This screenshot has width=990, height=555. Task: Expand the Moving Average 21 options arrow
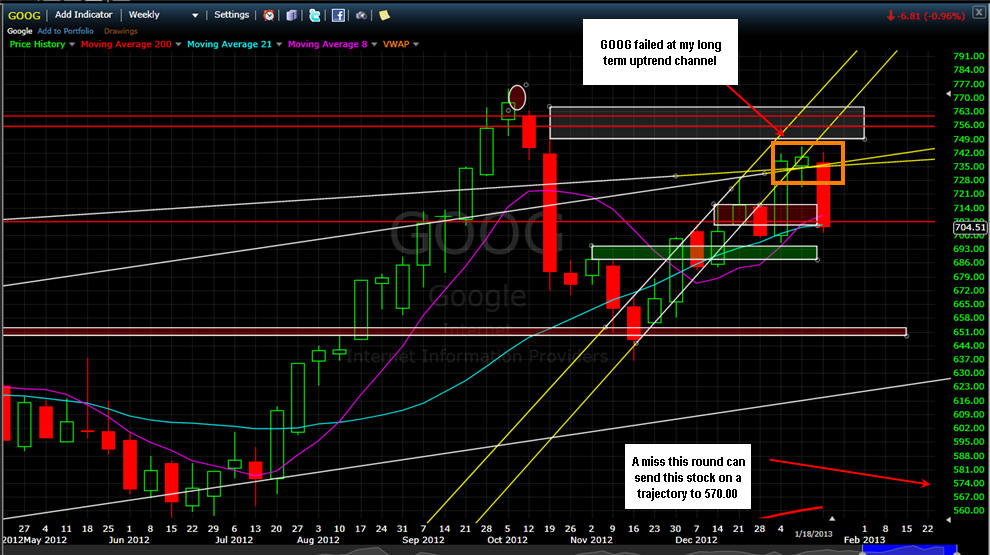click(279, 44)
